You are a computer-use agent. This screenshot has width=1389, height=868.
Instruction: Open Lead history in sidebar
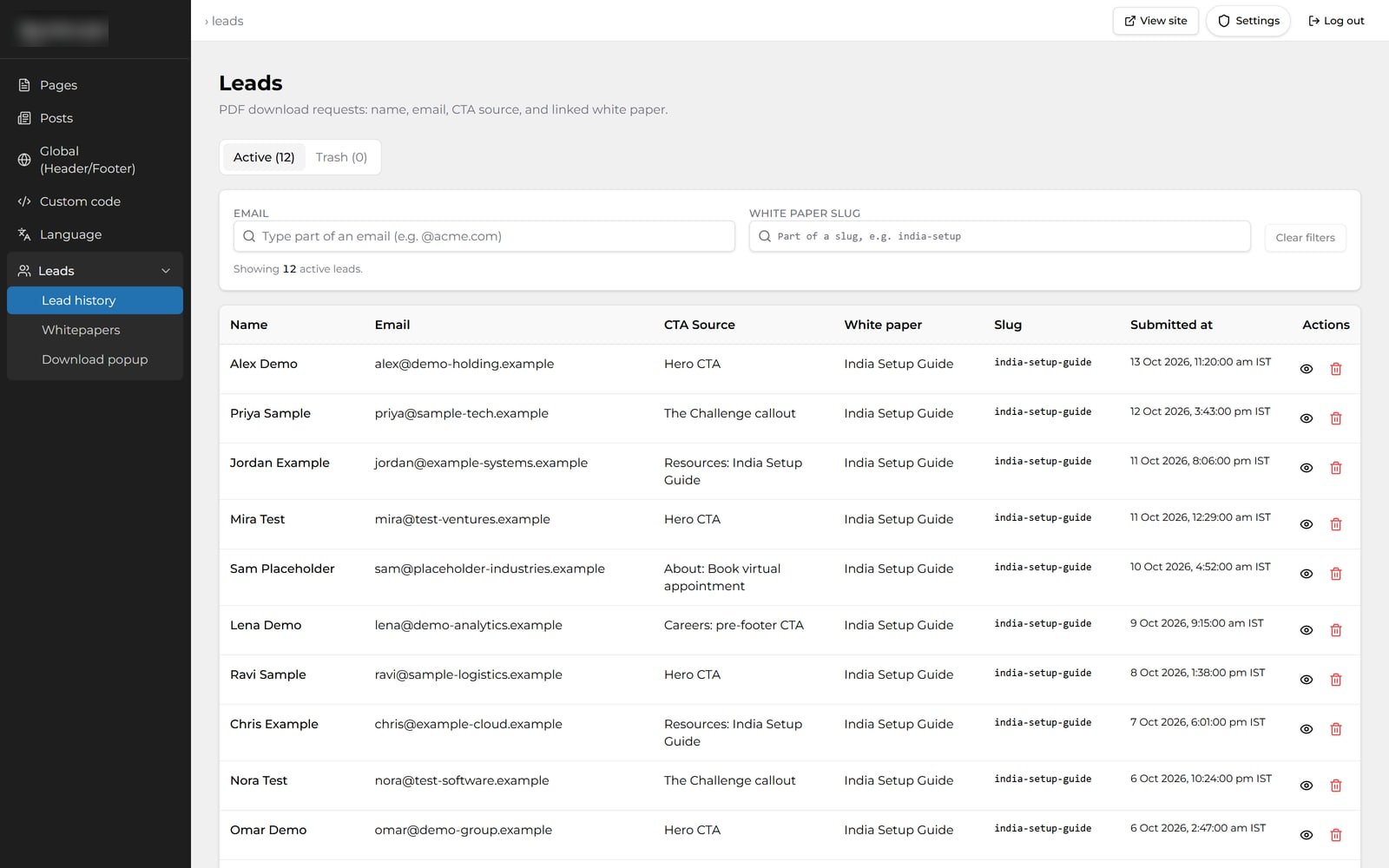(x=95, y=300)
